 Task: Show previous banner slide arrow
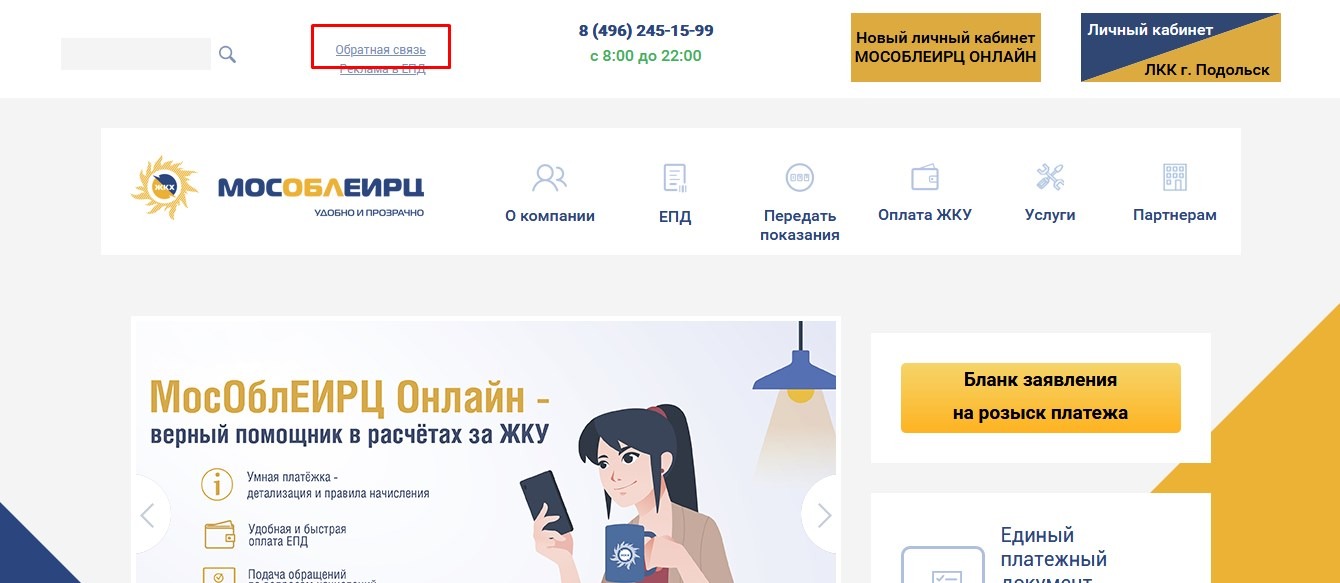click(148, 516)
